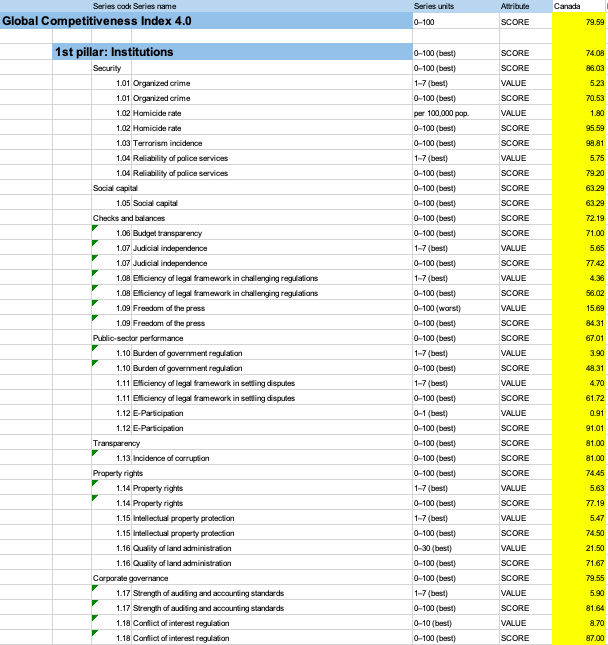Viewport: 608px width, 645px height.
Task: Click E-Participation score cell 91.01
Action: point(579,428)
